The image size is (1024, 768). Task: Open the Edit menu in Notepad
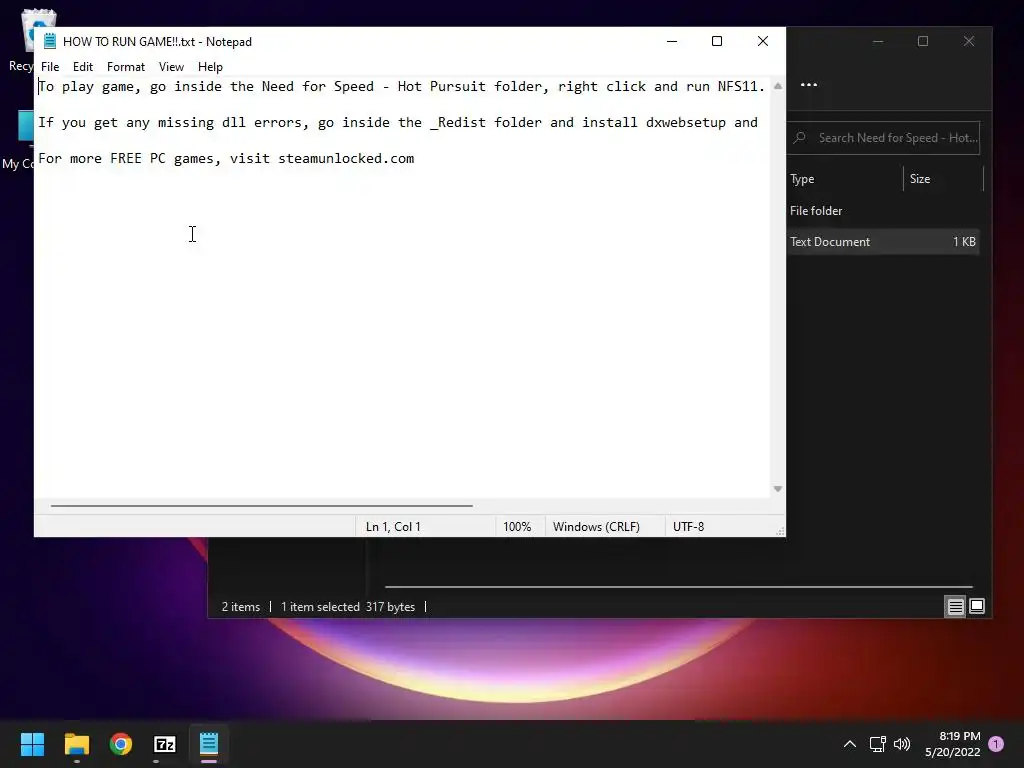[x=82, y=67]
